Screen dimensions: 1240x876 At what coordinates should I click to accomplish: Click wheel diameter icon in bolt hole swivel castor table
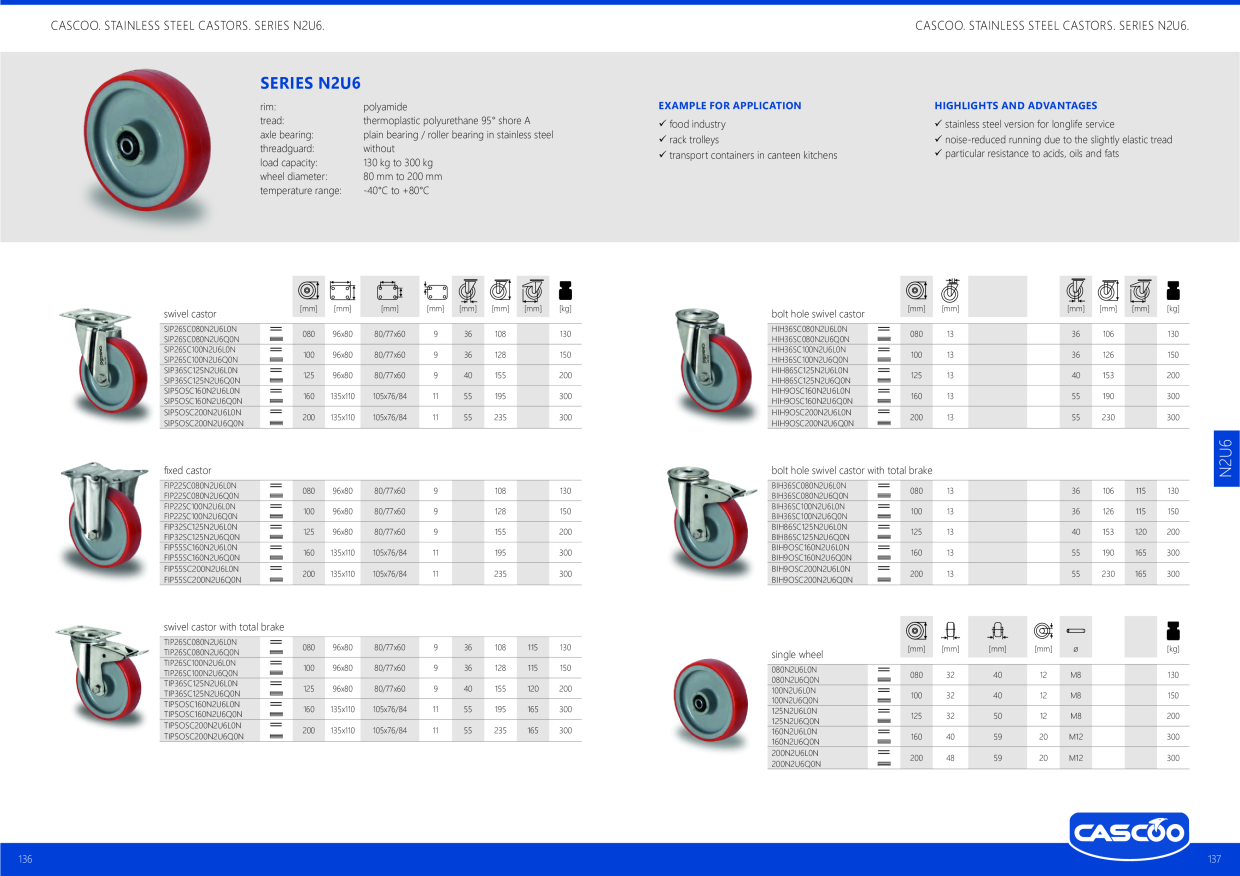click(x=916, y=291)
